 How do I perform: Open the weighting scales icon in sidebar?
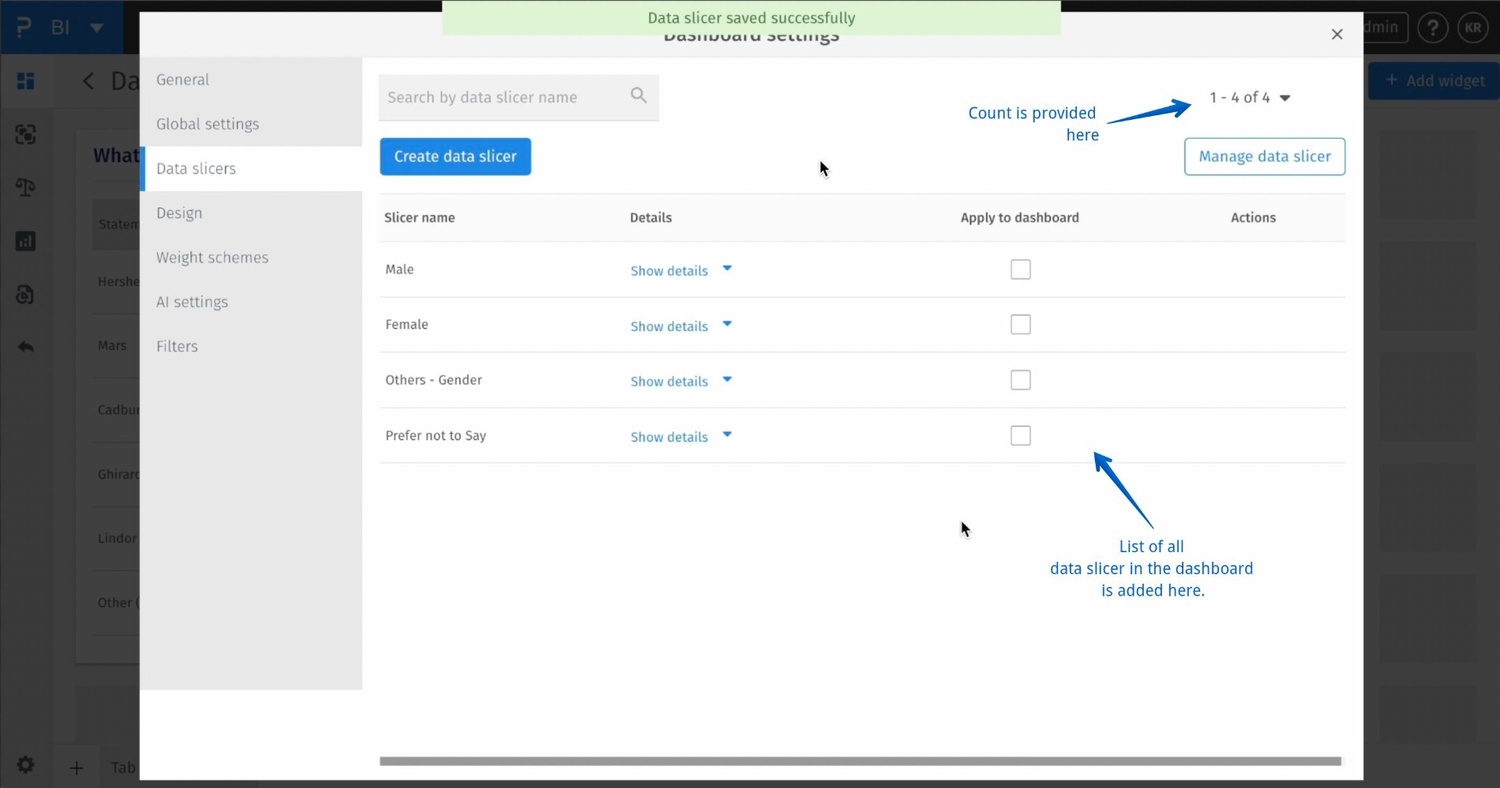point(26,187)
